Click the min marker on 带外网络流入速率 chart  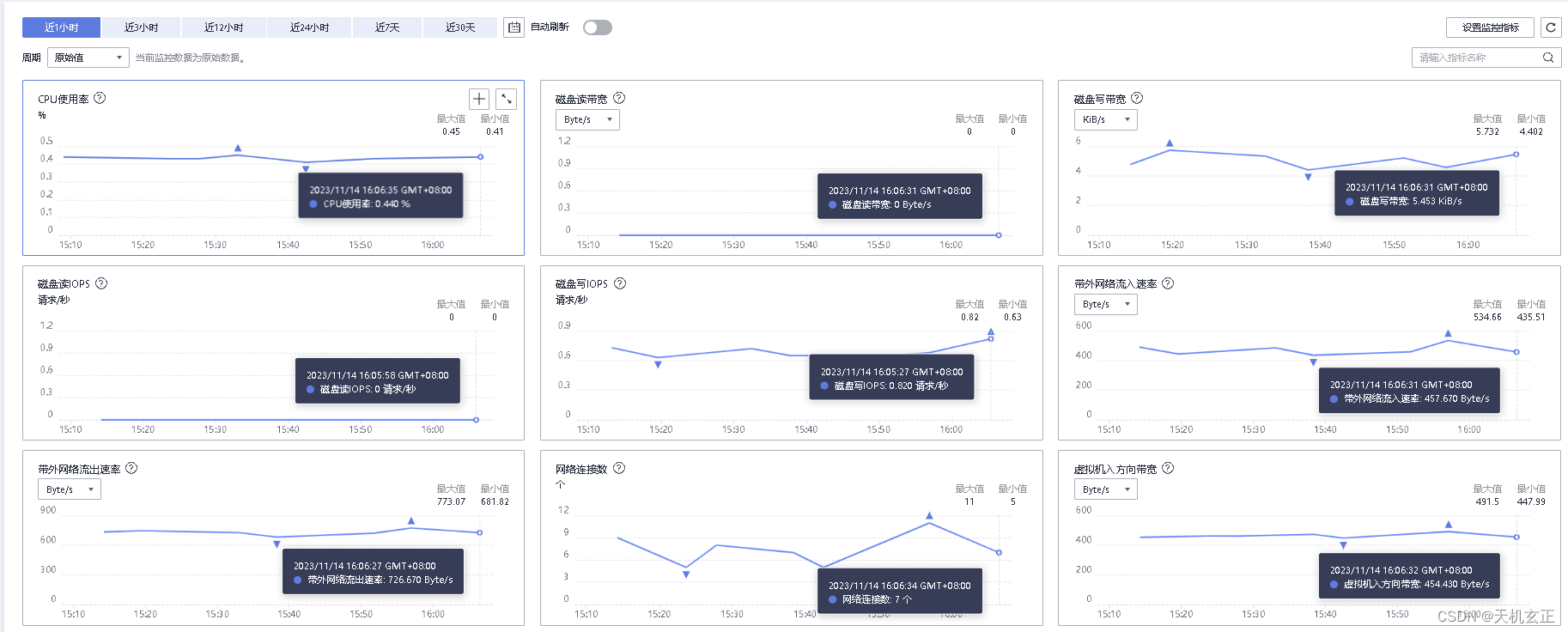click(1313, 362)
